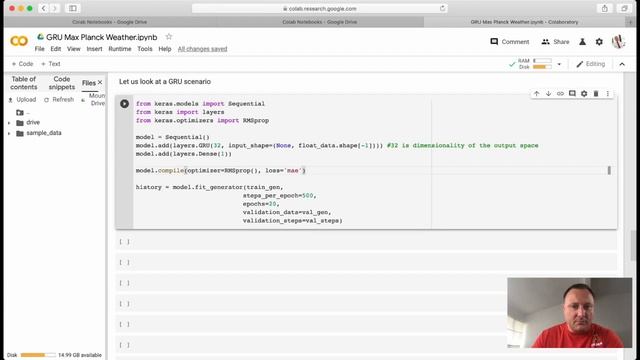Click the RAM and Disk usage bars
This screenshot has width=640, height=360.
click(x=536, y=64)
